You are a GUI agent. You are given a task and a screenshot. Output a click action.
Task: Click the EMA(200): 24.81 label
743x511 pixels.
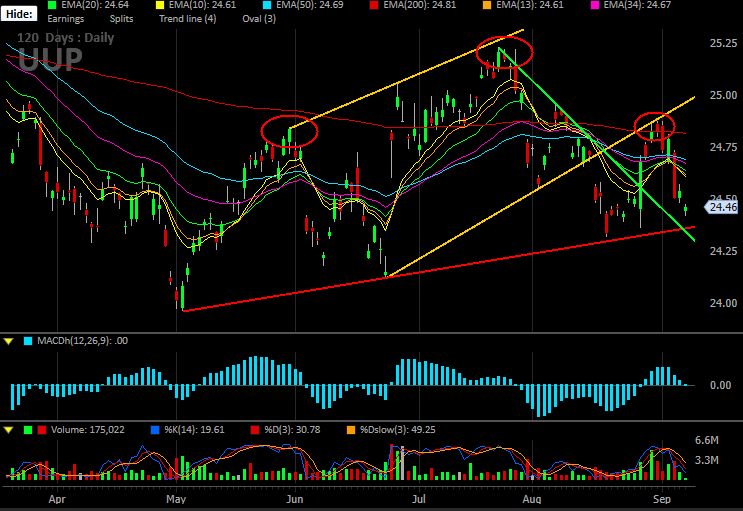(420, 5)
